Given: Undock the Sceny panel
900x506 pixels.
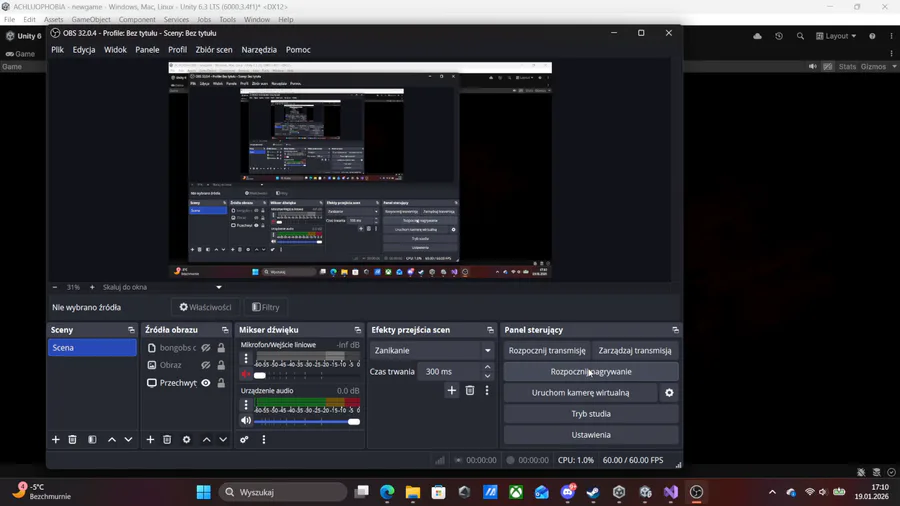Looking at the screenshot, I should pyautogui.click(x=131, y=330).
